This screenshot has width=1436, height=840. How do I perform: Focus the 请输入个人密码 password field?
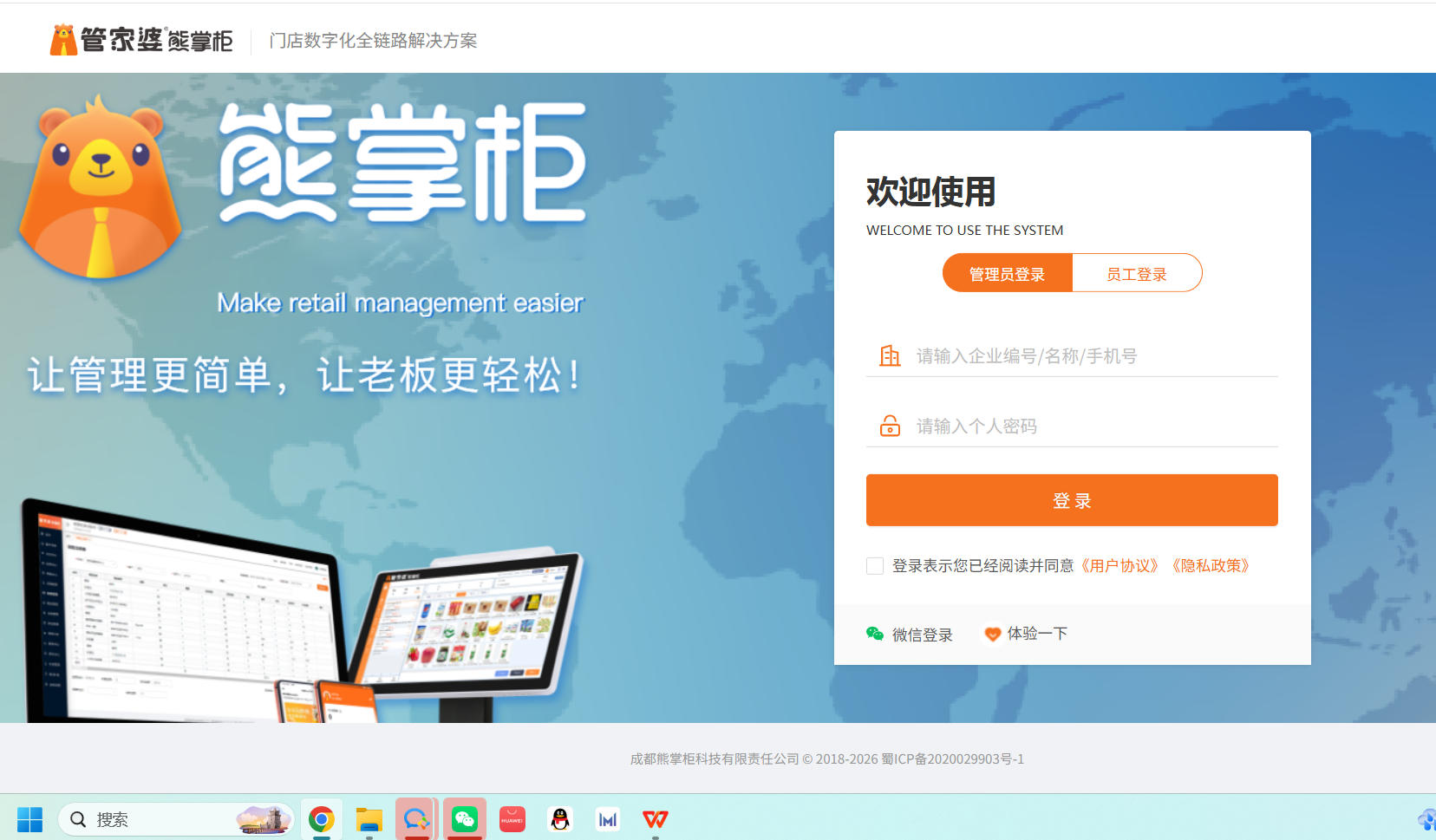click(x=1072, y=426)
